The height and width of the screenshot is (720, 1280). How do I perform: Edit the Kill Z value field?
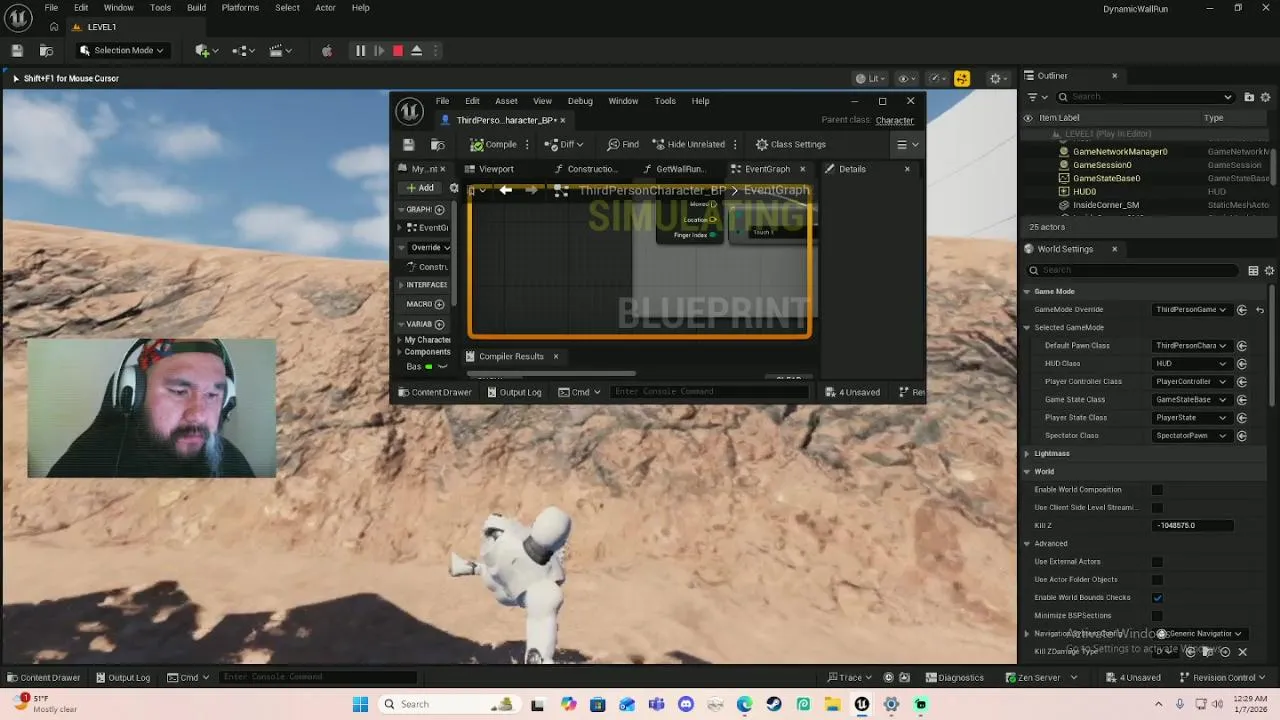click(x=1193, y=526)
